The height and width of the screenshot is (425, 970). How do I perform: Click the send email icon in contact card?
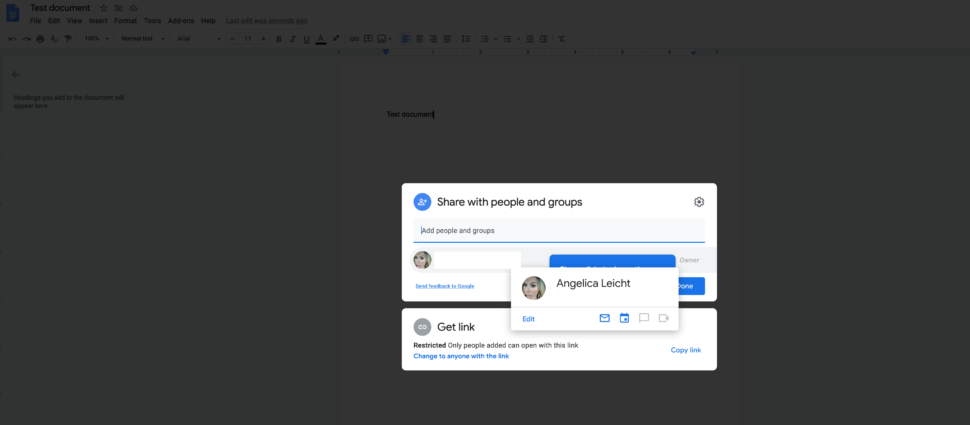(x=604, y=318)
